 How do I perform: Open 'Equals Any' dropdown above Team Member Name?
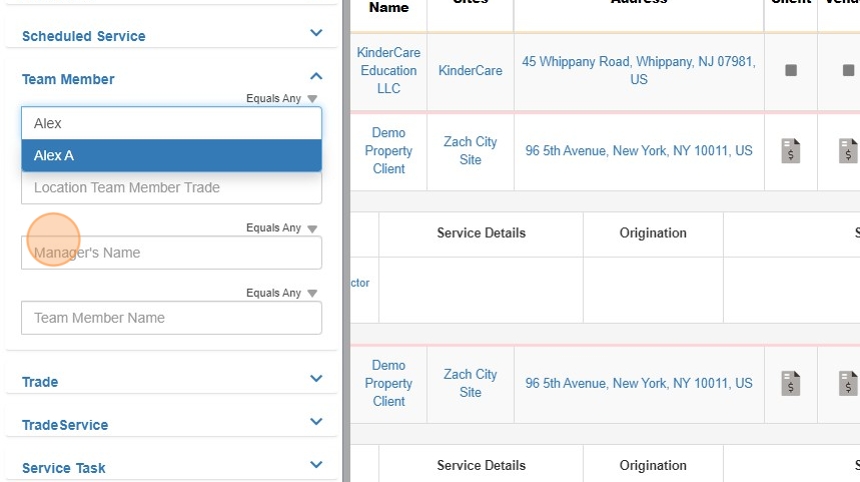[x=282, y=293]
